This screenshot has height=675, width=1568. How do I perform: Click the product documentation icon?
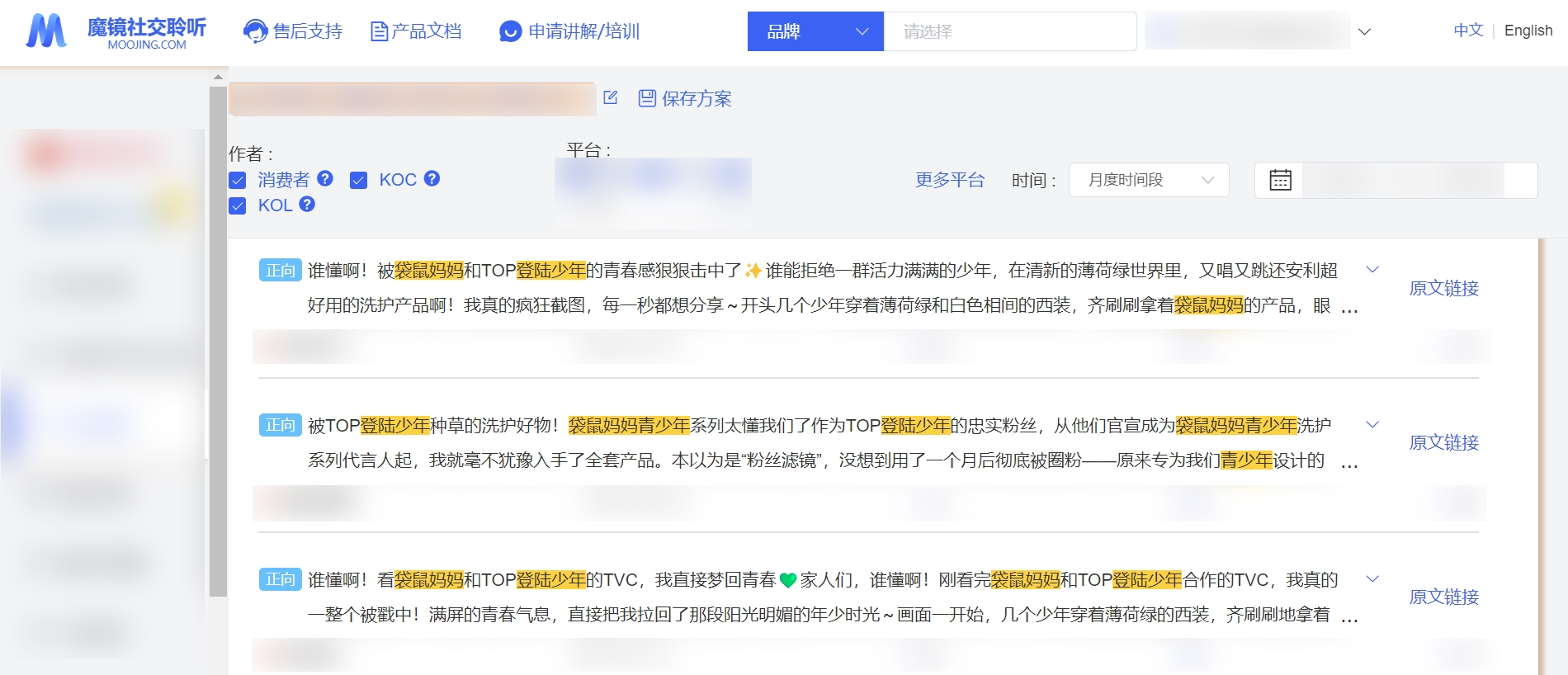click(x=379, y=31)
